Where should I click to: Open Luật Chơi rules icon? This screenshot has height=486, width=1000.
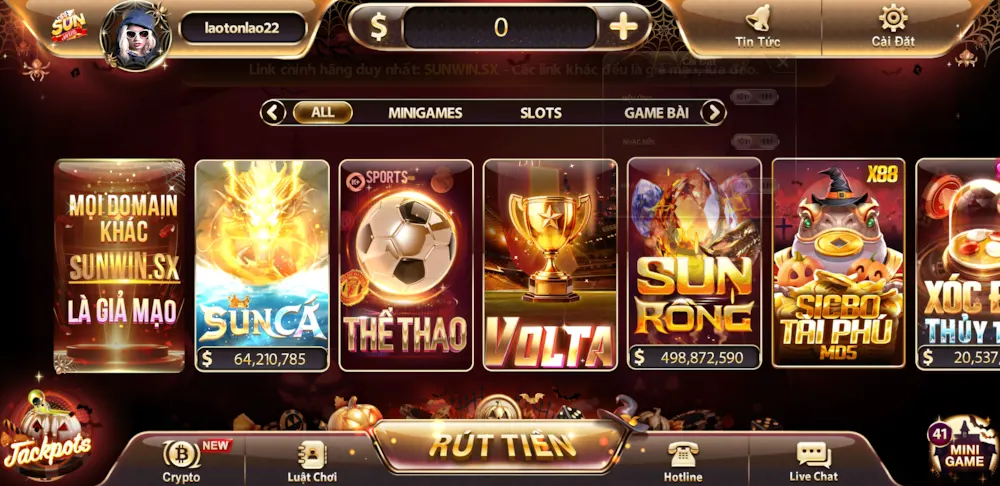[x=312, y=455]
